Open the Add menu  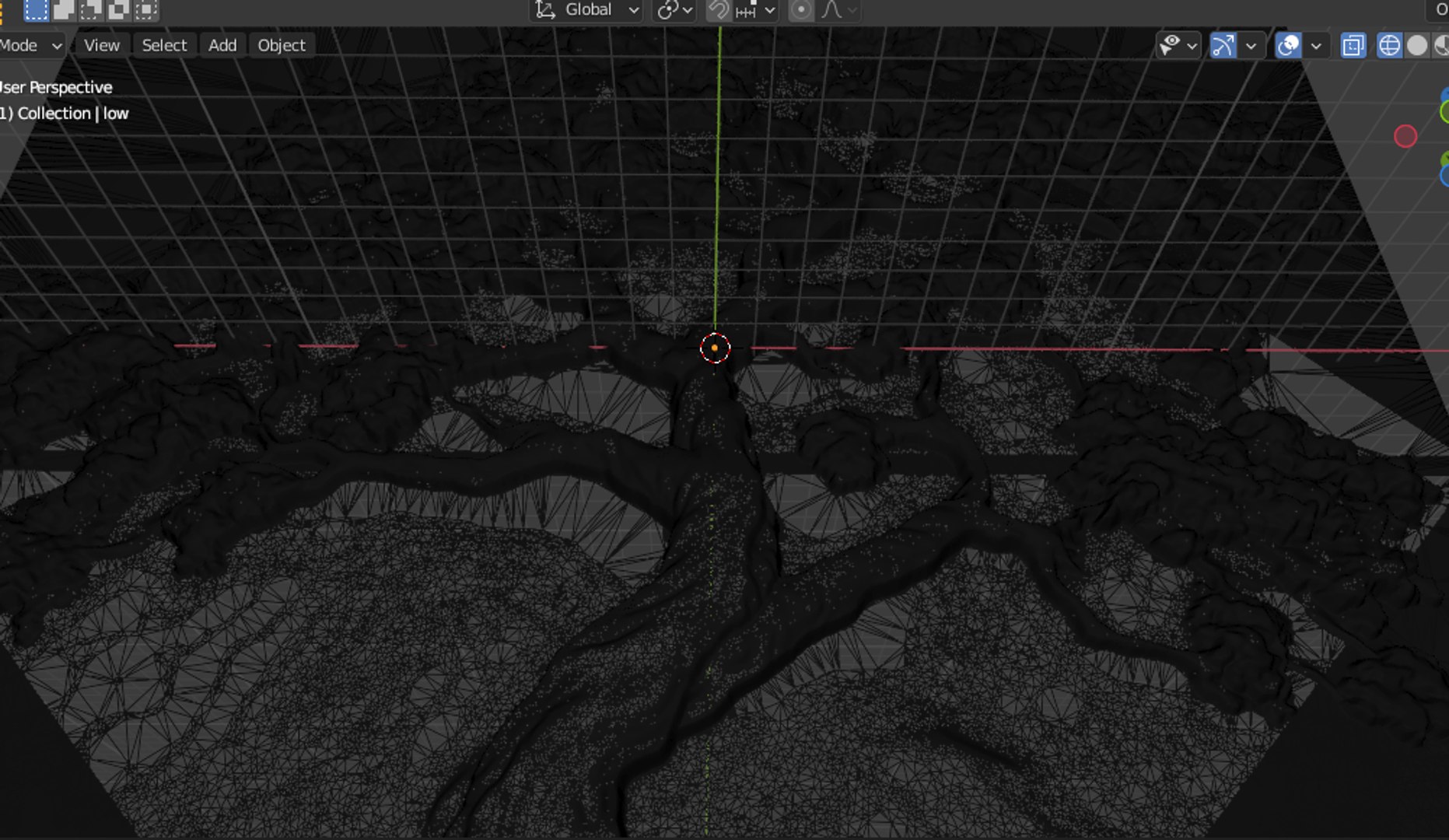click(222, 45)
